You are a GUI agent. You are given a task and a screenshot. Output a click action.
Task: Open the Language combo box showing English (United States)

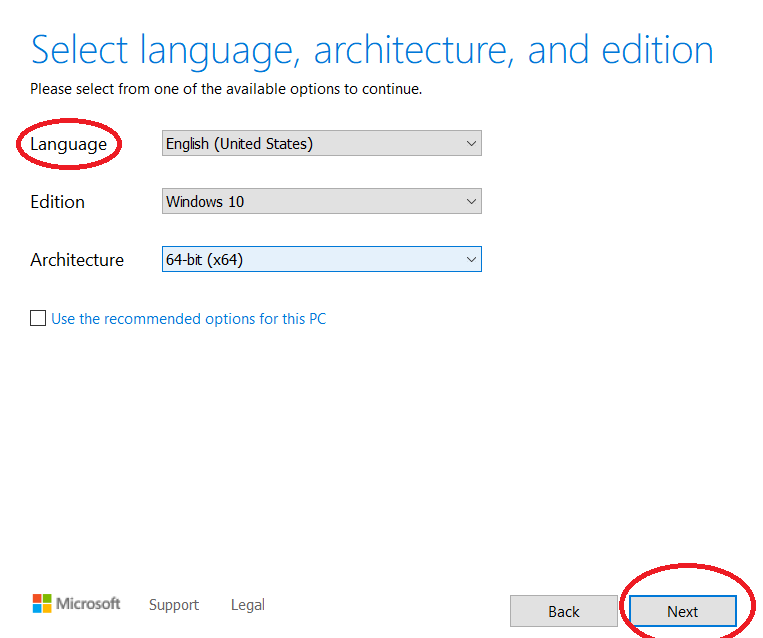310,144
